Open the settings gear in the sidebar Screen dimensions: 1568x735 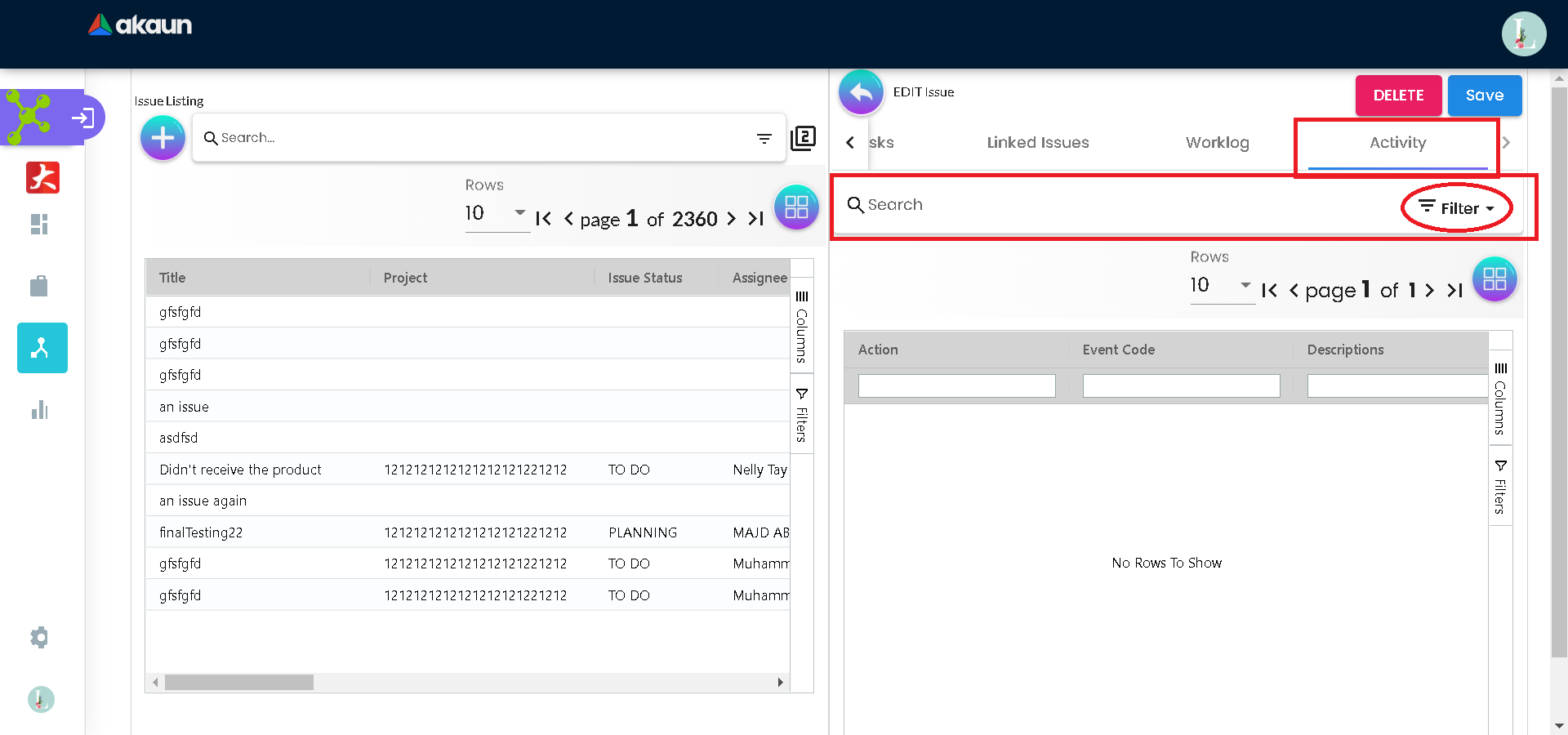pos(39,637)
